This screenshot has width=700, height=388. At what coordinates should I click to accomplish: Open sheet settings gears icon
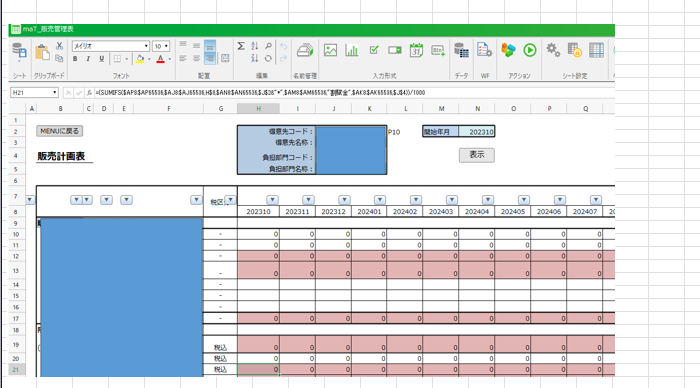(x=553, y=50)
